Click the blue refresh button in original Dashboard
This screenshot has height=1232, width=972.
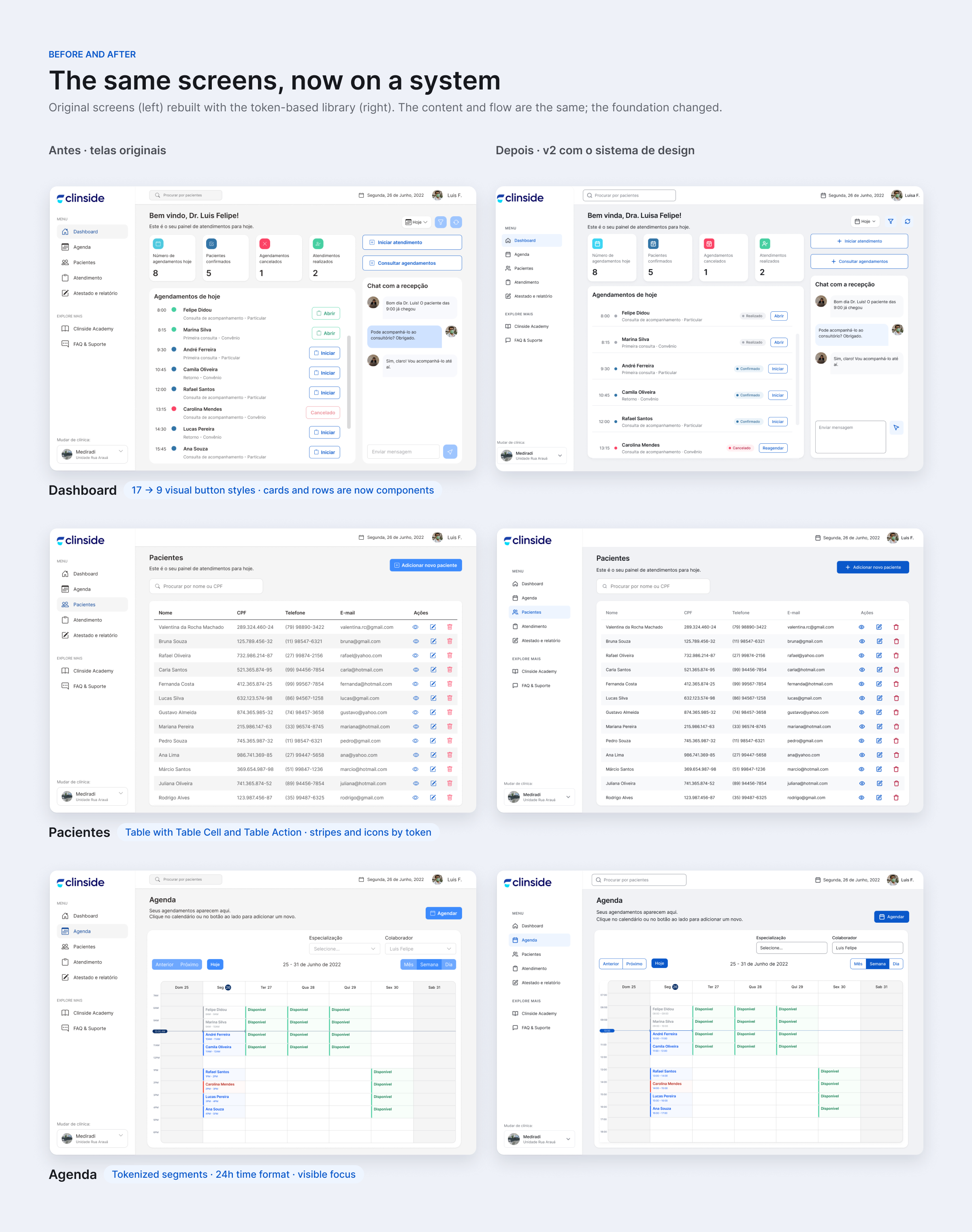click(456, 222)
